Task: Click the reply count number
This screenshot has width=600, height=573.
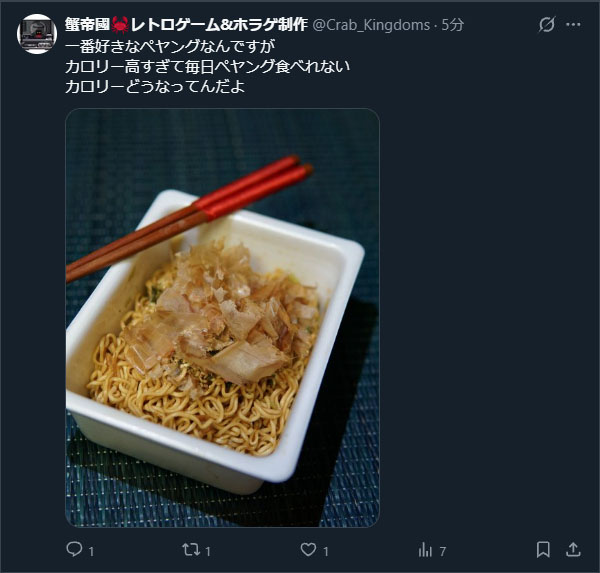Action: [91, 551]
